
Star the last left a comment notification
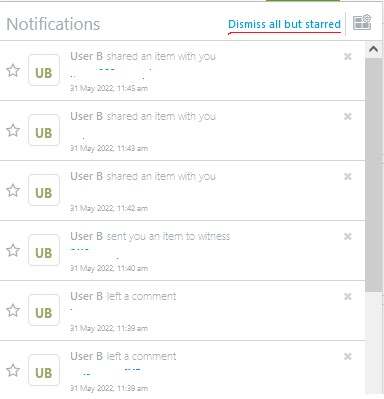[13, 370]
